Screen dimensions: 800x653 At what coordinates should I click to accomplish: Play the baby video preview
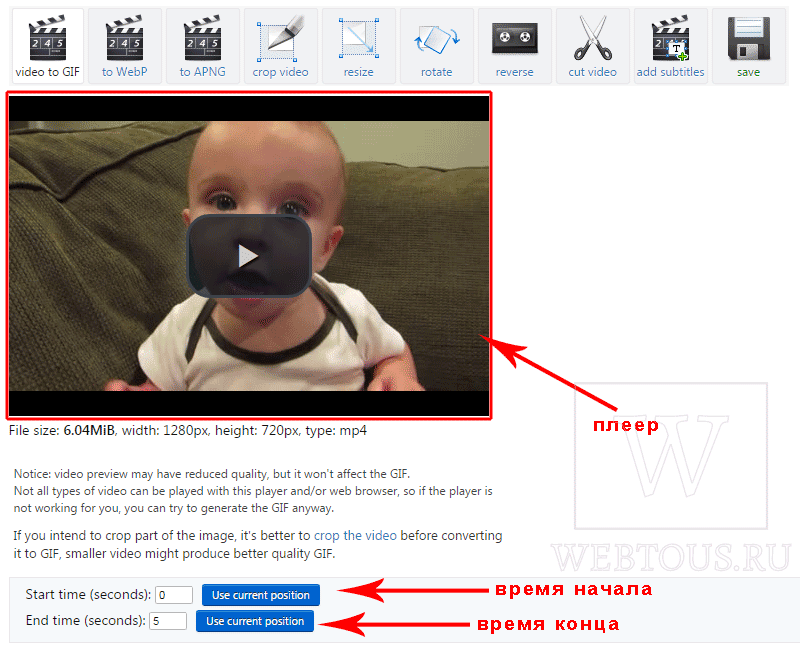pos(249,255)
